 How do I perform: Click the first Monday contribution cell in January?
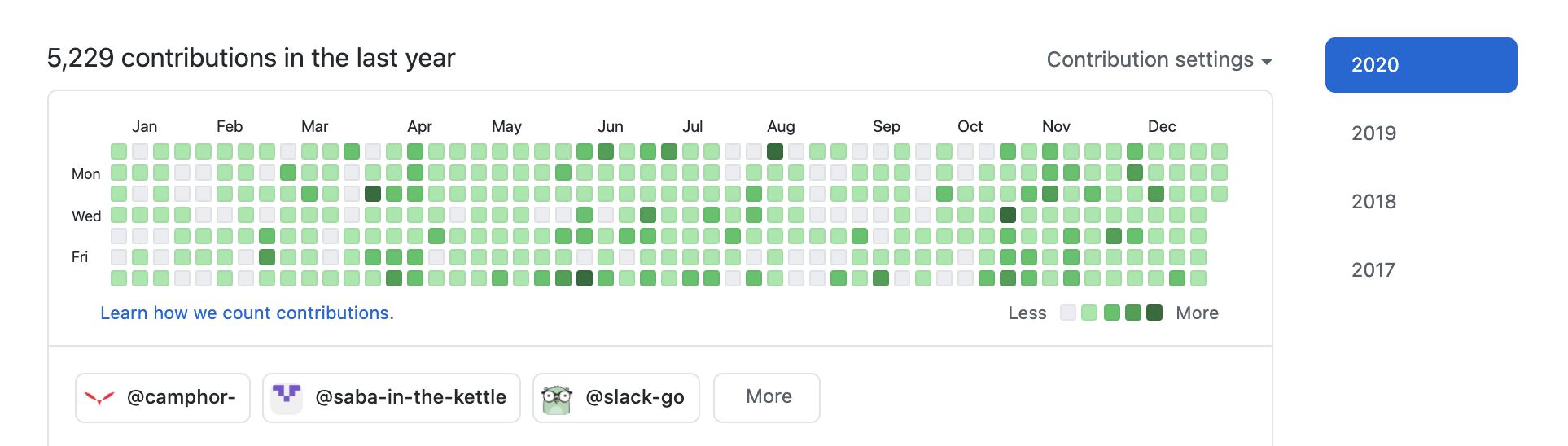[119, 173]
